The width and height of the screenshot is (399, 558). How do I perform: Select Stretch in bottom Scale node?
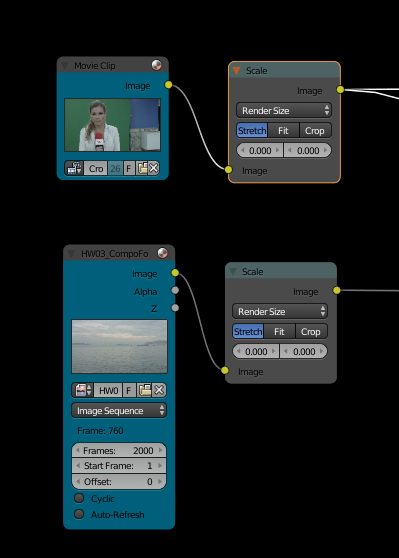pyautogui.click(x=248, y=332)
